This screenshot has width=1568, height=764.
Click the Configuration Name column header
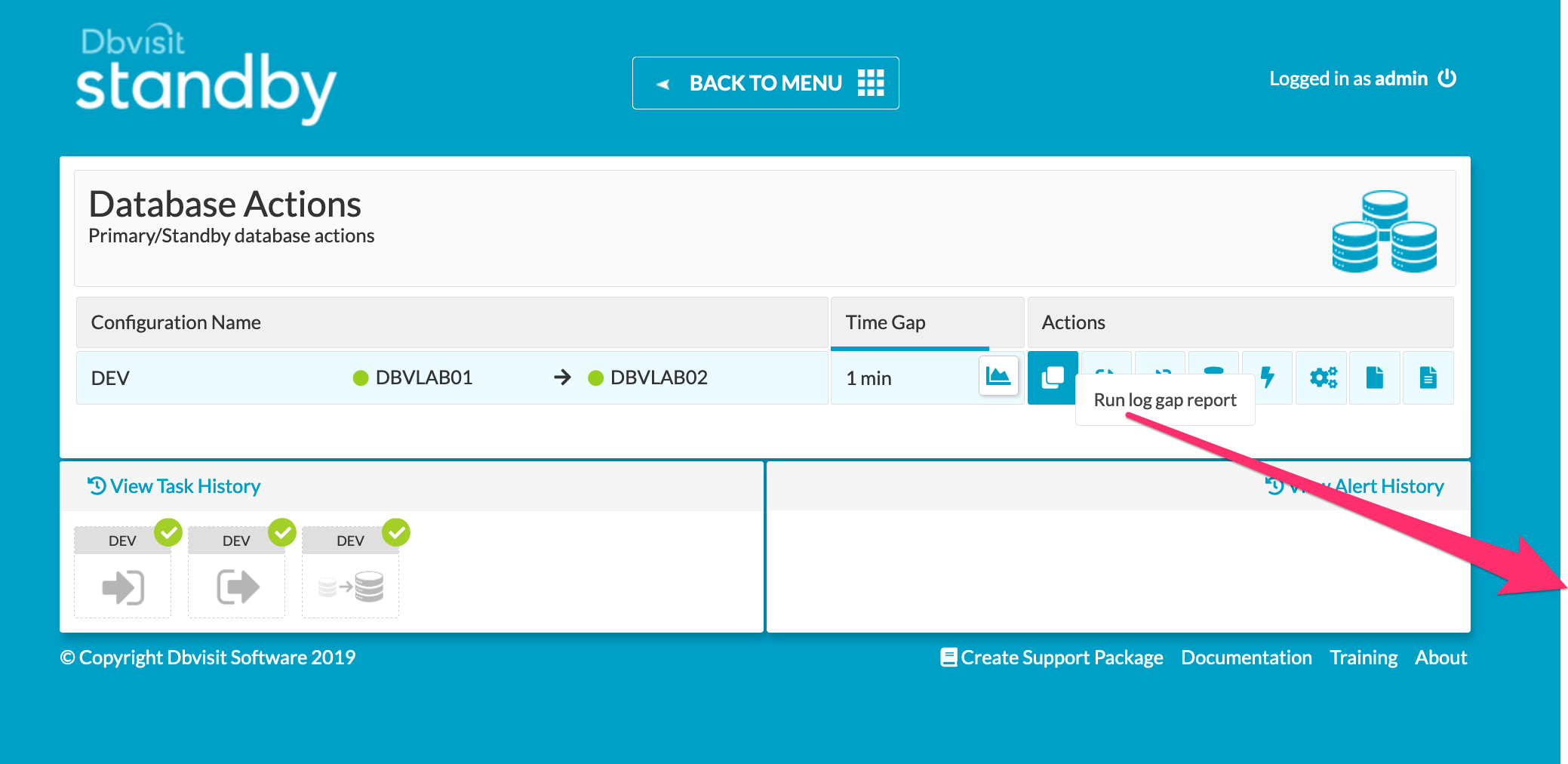point(452,322)
